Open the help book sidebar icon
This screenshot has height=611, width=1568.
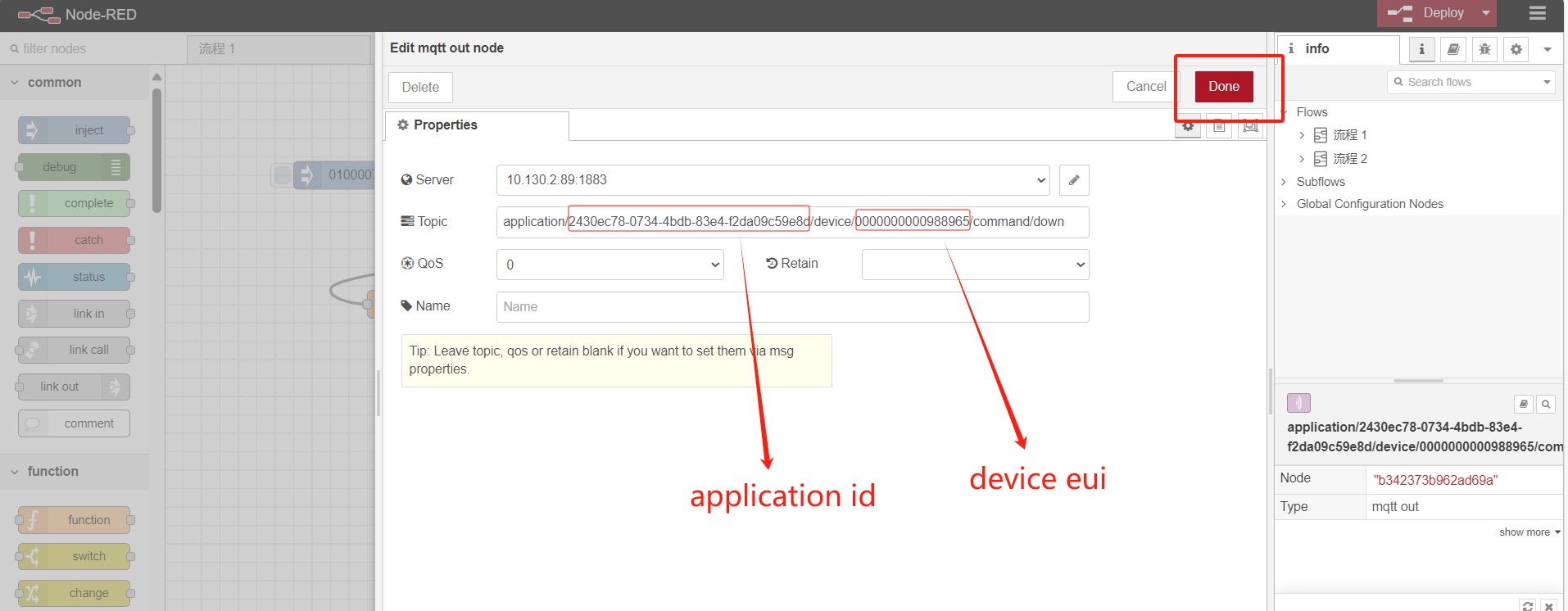point(1453,49)
